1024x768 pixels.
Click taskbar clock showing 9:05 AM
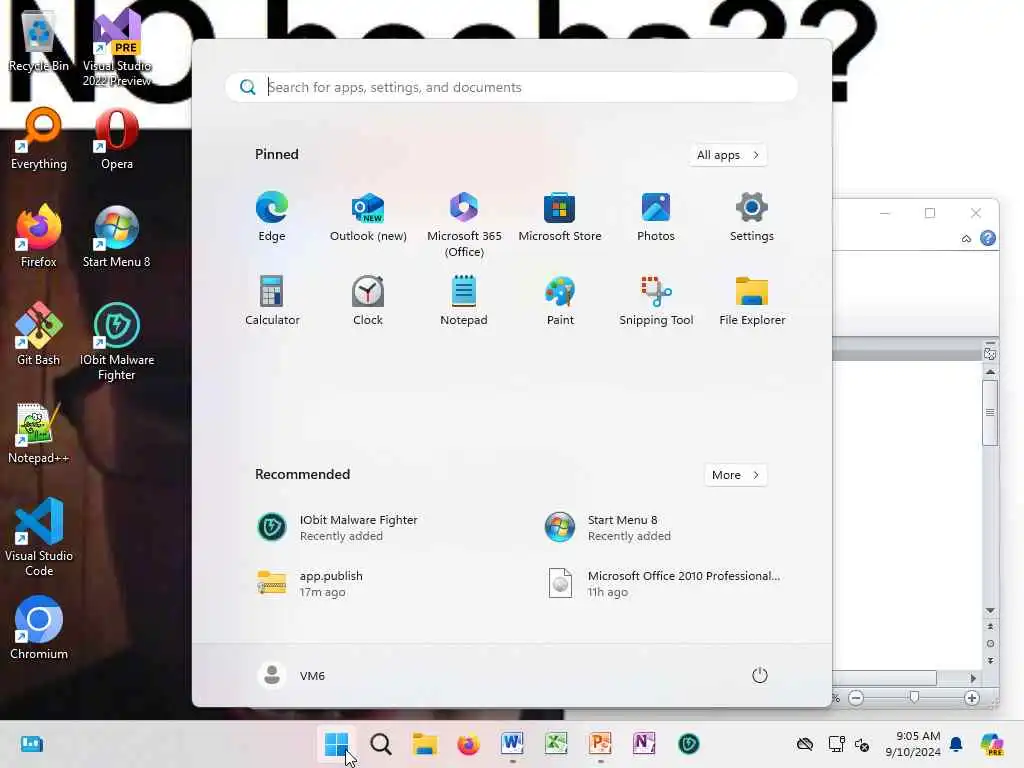click(912, 744)
